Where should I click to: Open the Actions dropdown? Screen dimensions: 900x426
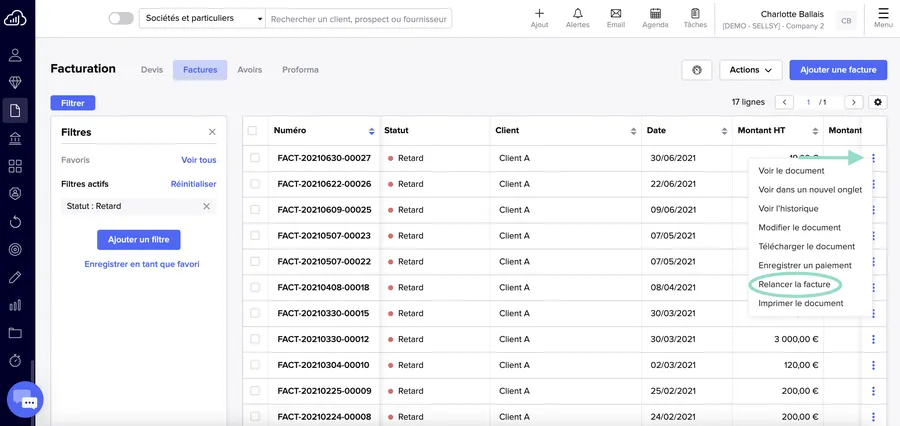tap(750, 70)
